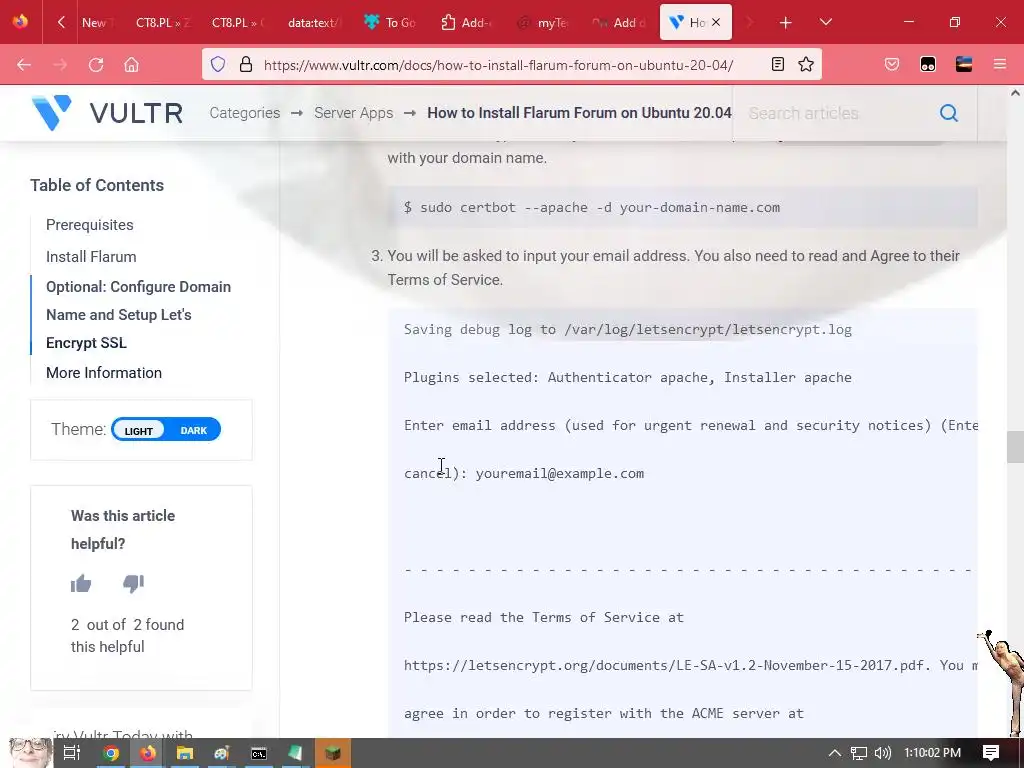This screenshot has width=1024, height=768.
Task: Open File Explorer from taskbar
Action: coord(185,753)
